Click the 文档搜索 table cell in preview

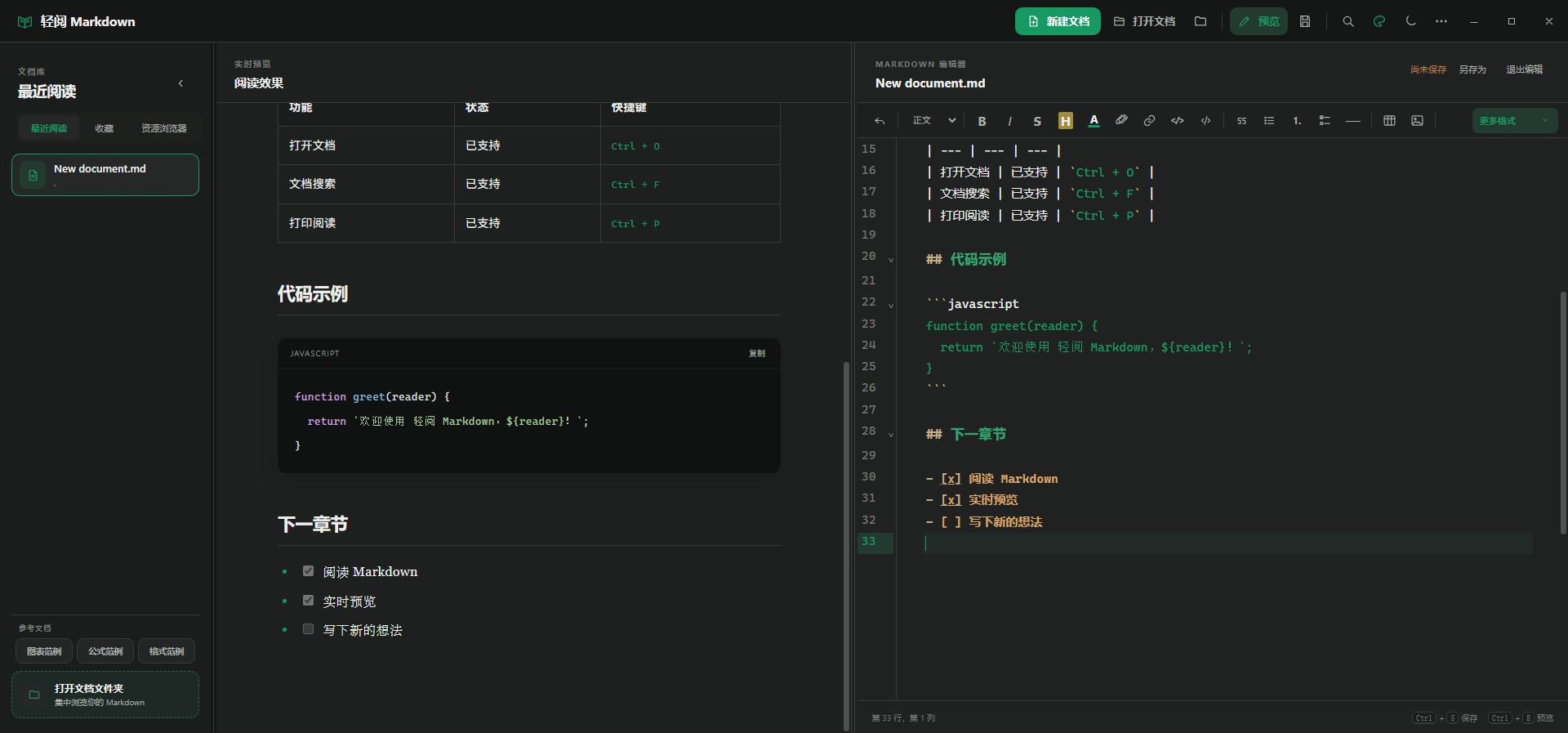pos(366,184)
